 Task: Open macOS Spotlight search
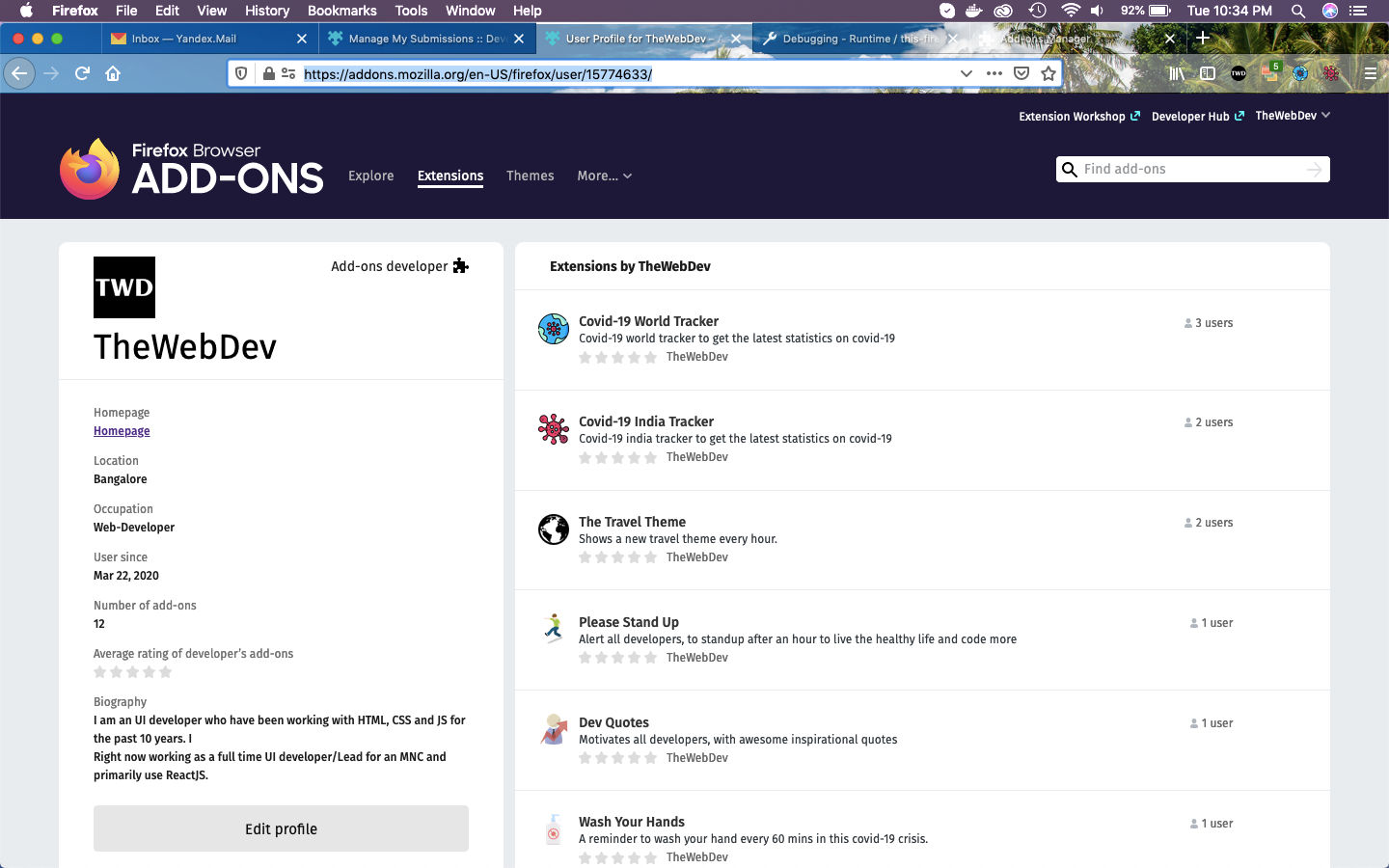[1298, 11]
